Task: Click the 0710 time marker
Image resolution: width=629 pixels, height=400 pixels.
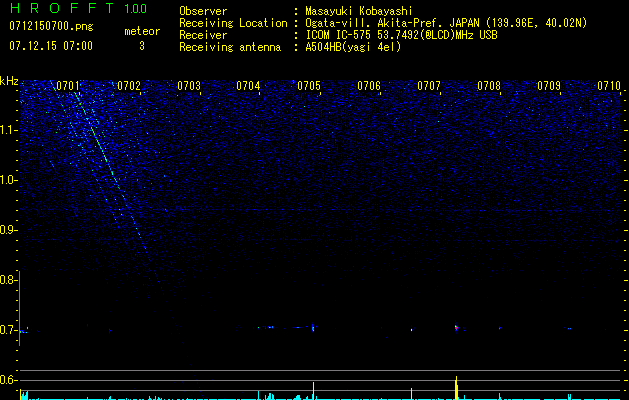Action: (x=609, y=86)
